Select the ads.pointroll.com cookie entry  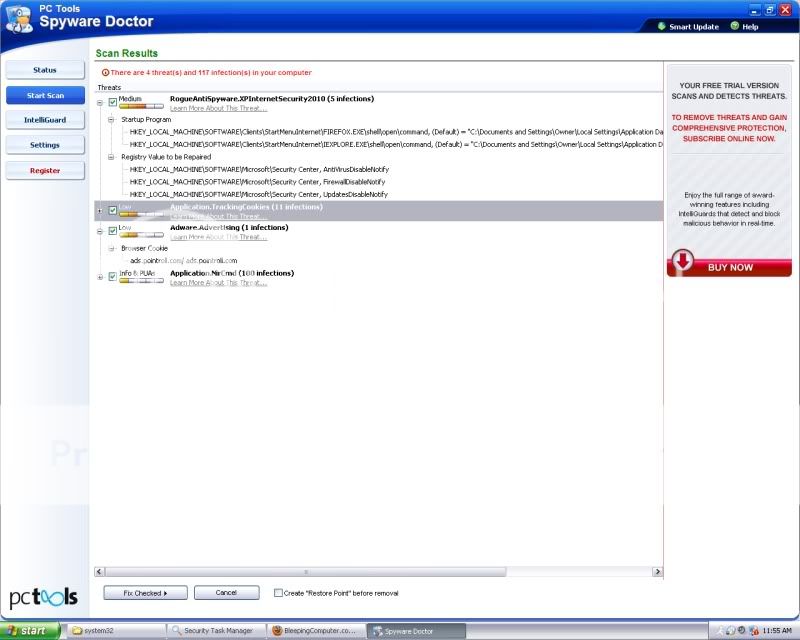tap(184, 261)
